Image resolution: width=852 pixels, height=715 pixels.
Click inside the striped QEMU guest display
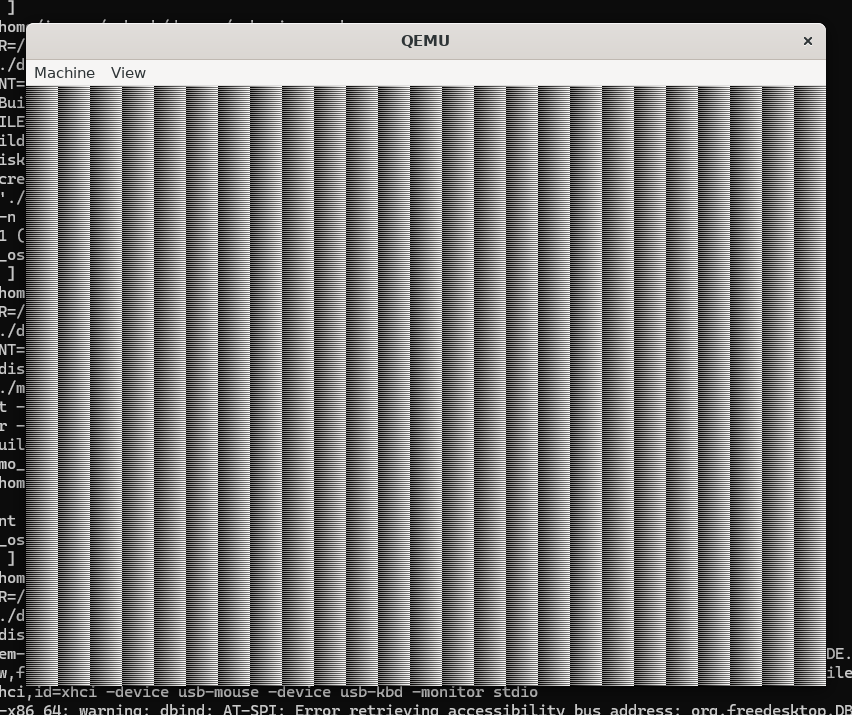(425, 385)
